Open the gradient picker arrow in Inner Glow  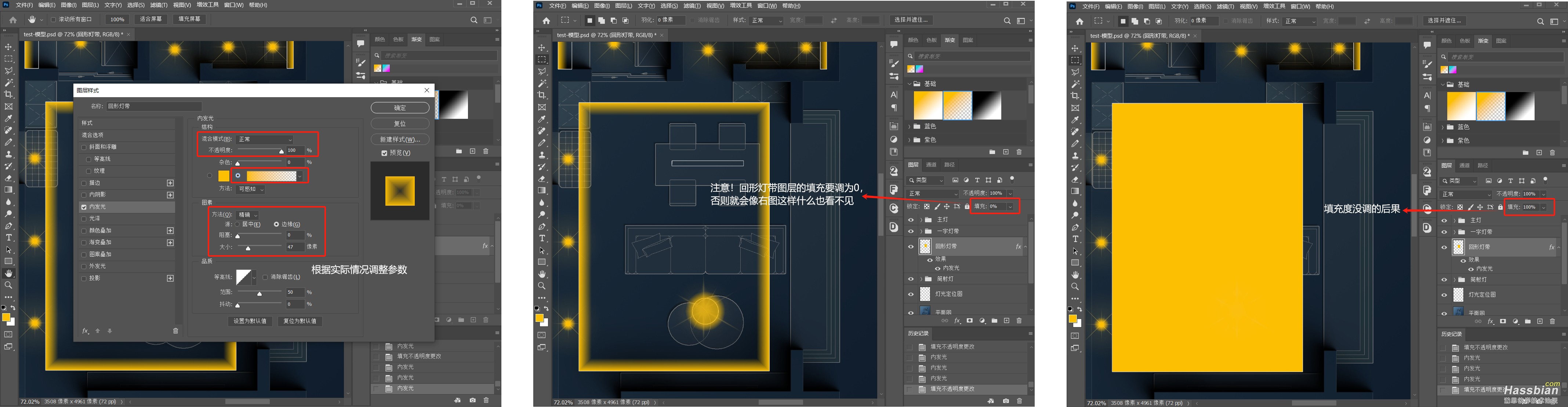300,176
